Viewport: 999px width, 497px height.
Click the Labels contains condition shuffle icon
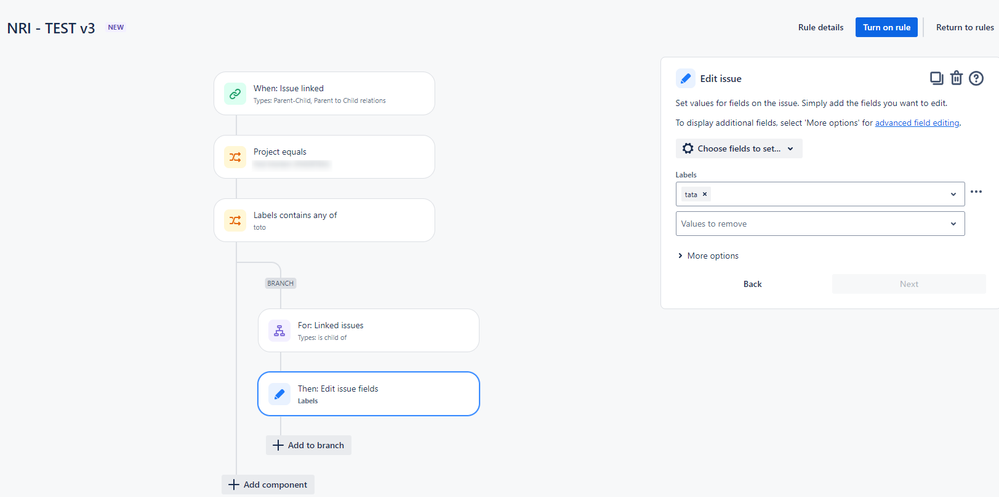pos(234,220)
